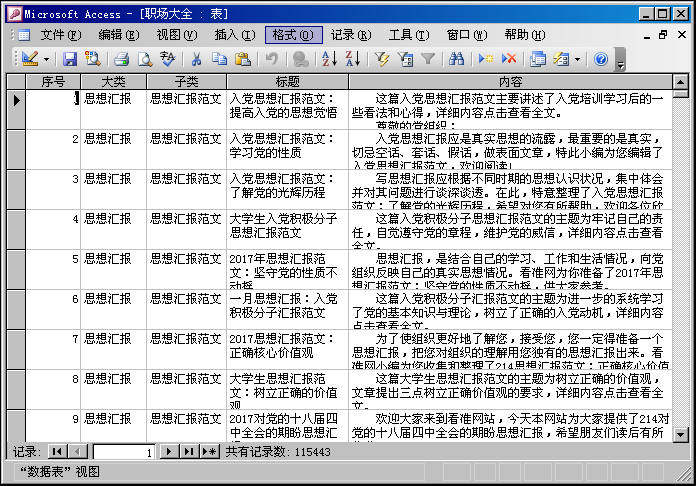Image resolution: width=696 pixels, height=486 pixels.
Task: Click the Paste clipboard icon
Action: (x=243, y=59)
